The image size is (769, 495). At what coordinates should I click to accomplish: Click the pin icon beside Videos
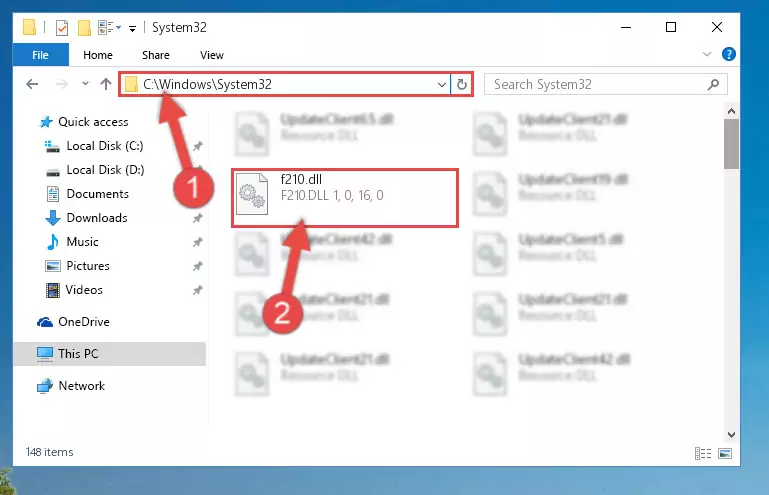click(198, 290)
